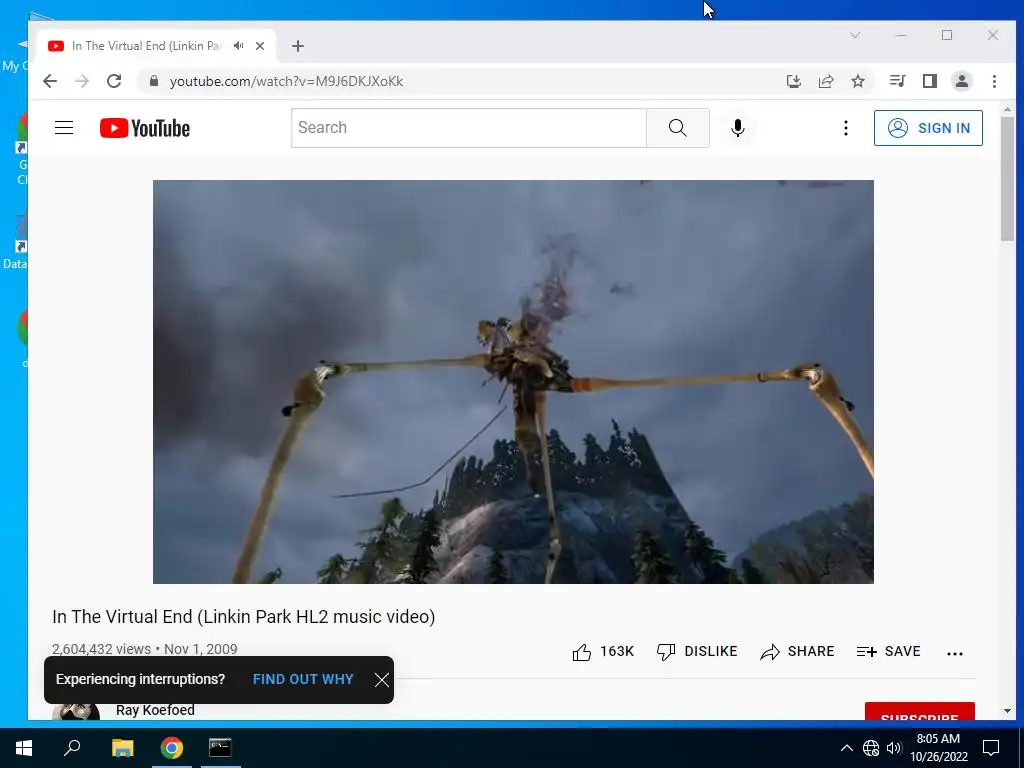Click Ray Koefoed channel avatar

76,712
